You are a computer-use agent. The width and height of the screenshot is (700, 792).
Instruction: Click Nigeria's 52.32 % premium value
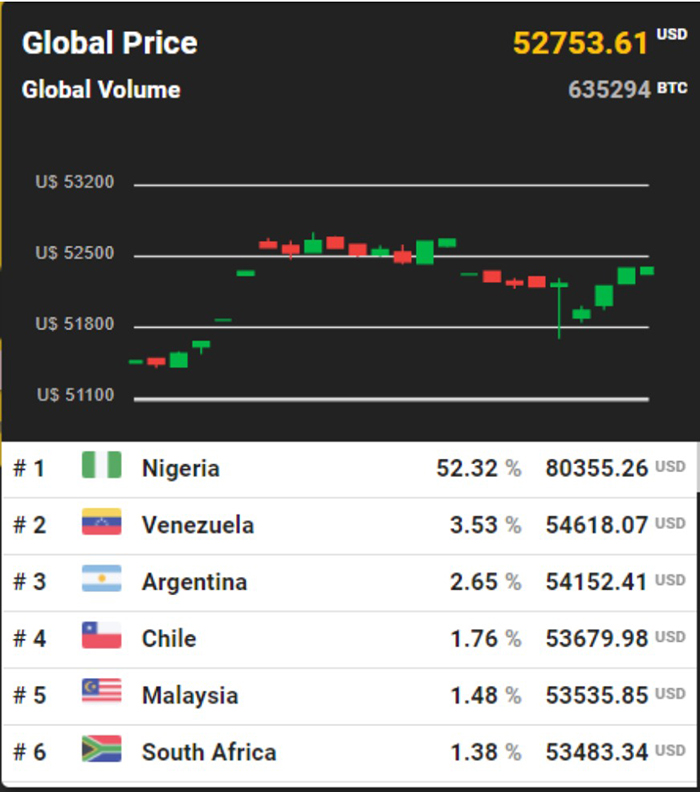(x=467, y=468)
